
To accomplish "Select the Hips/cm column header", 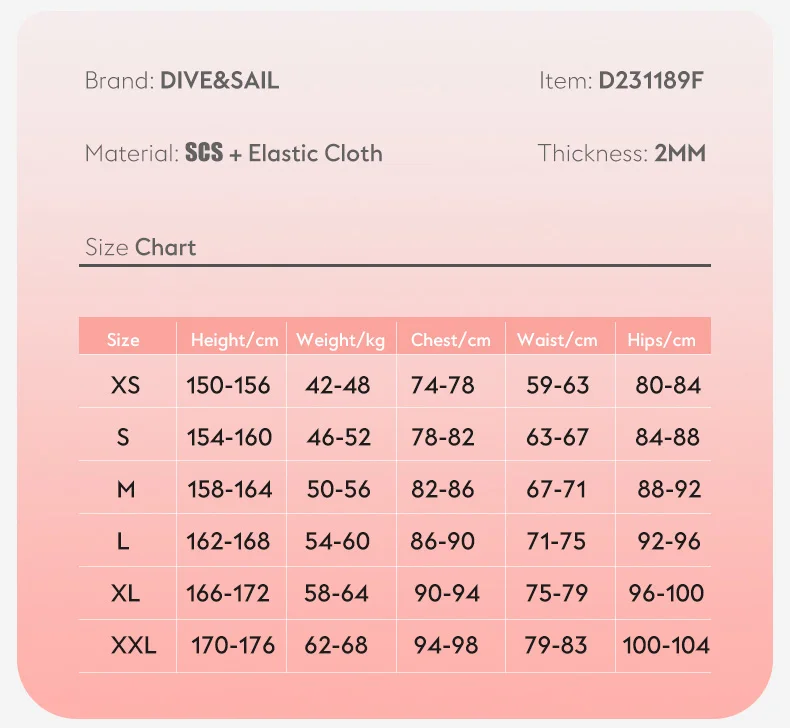I will (661, 340).
